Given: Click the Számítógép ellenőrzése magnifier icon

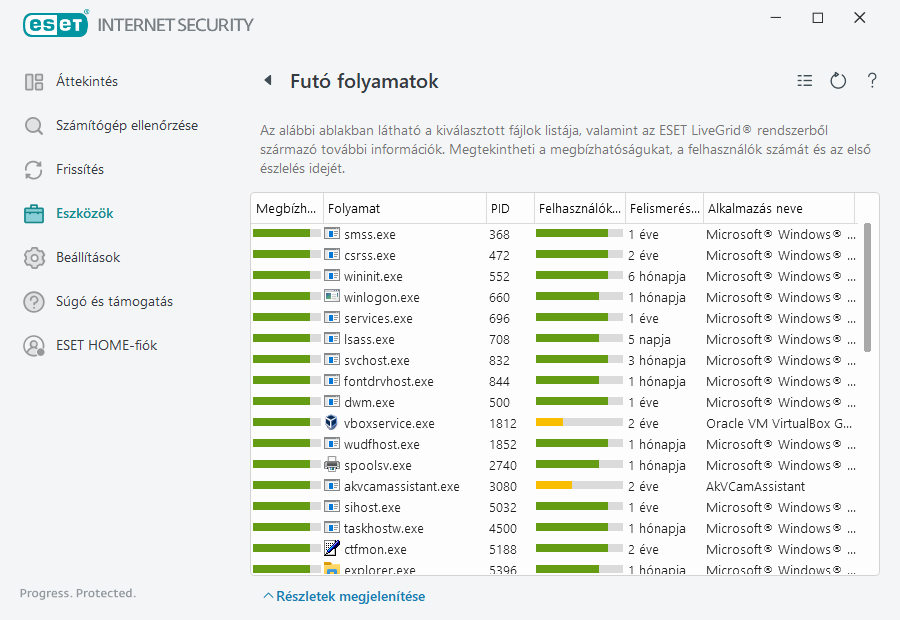Looking at the screenshot, I should (x=34, y=126).
